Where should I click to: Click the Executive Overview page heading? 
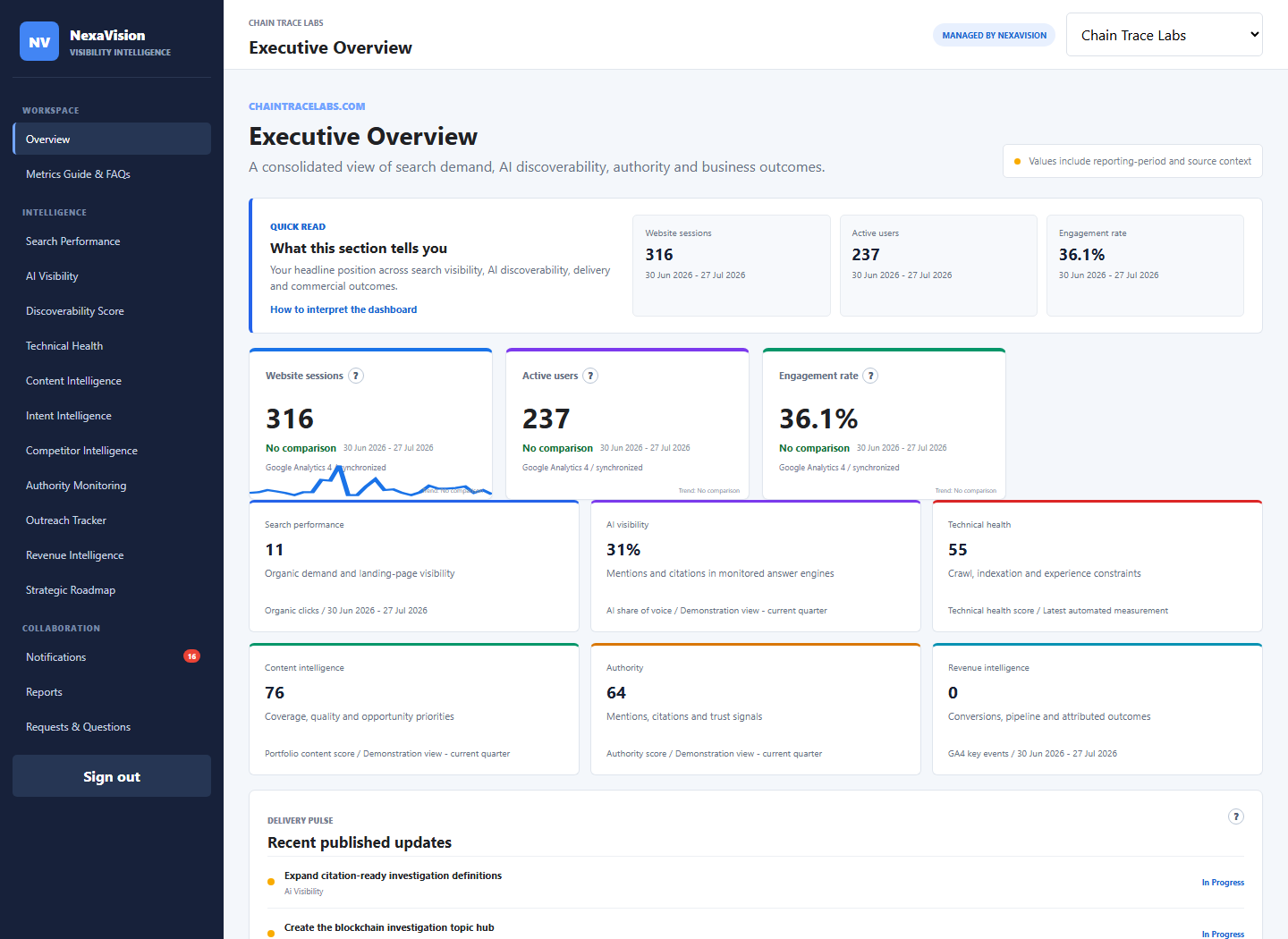coord(363,136)
